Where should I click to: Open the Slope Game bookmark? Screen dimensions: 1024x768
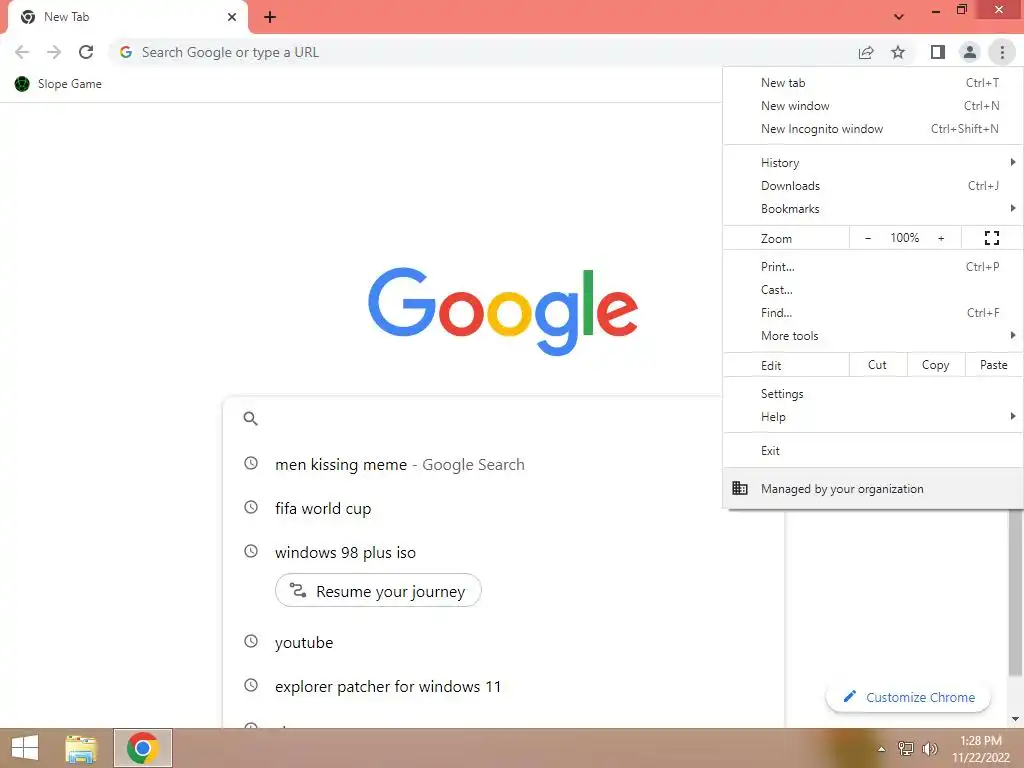(58, 84)
